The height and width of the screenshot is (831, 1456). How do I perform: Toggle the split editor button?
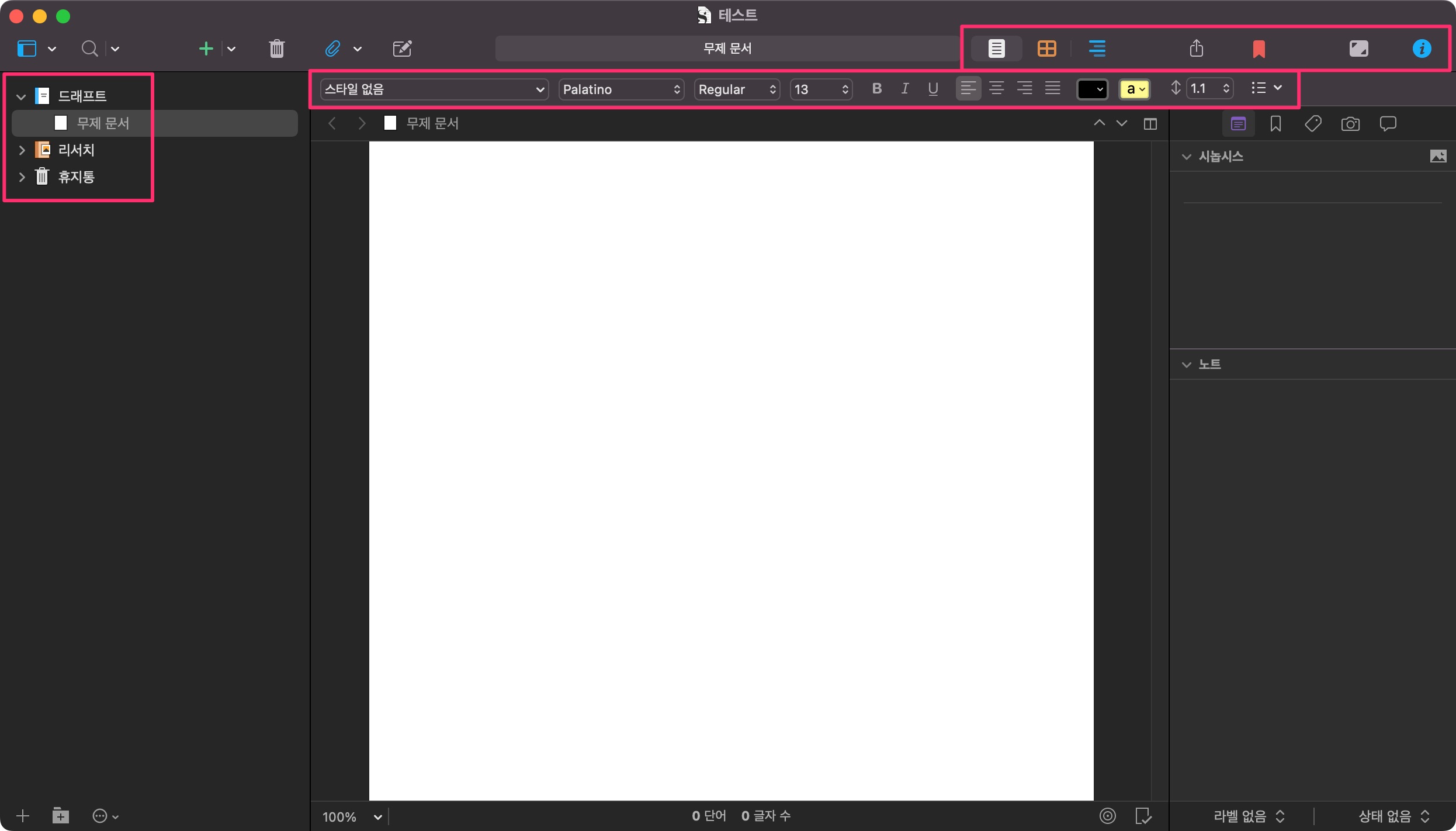[x=1150, y=124]
